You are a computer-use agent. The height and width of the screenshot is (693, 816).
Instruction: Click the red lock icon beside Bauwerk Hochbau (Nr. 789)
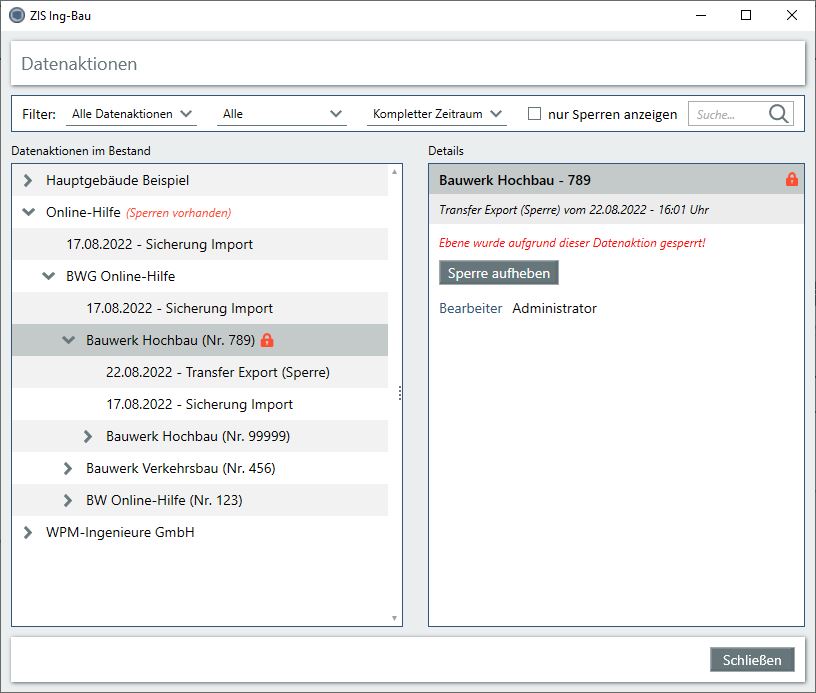tap(267, 340)
